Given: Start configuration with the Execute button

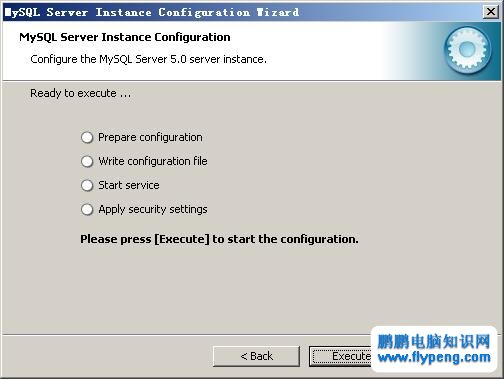Looking at the screenshot, I should (x=341, y=356).
